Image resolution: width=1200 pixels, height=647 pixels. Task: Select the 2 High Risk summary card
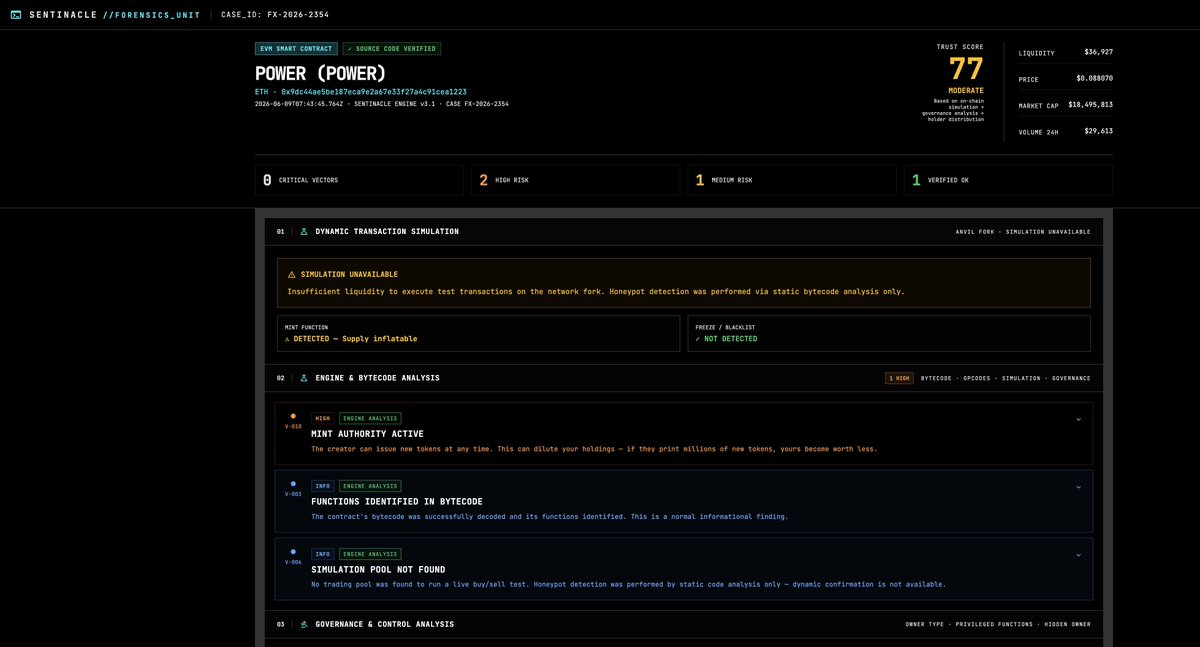[575, 180]
